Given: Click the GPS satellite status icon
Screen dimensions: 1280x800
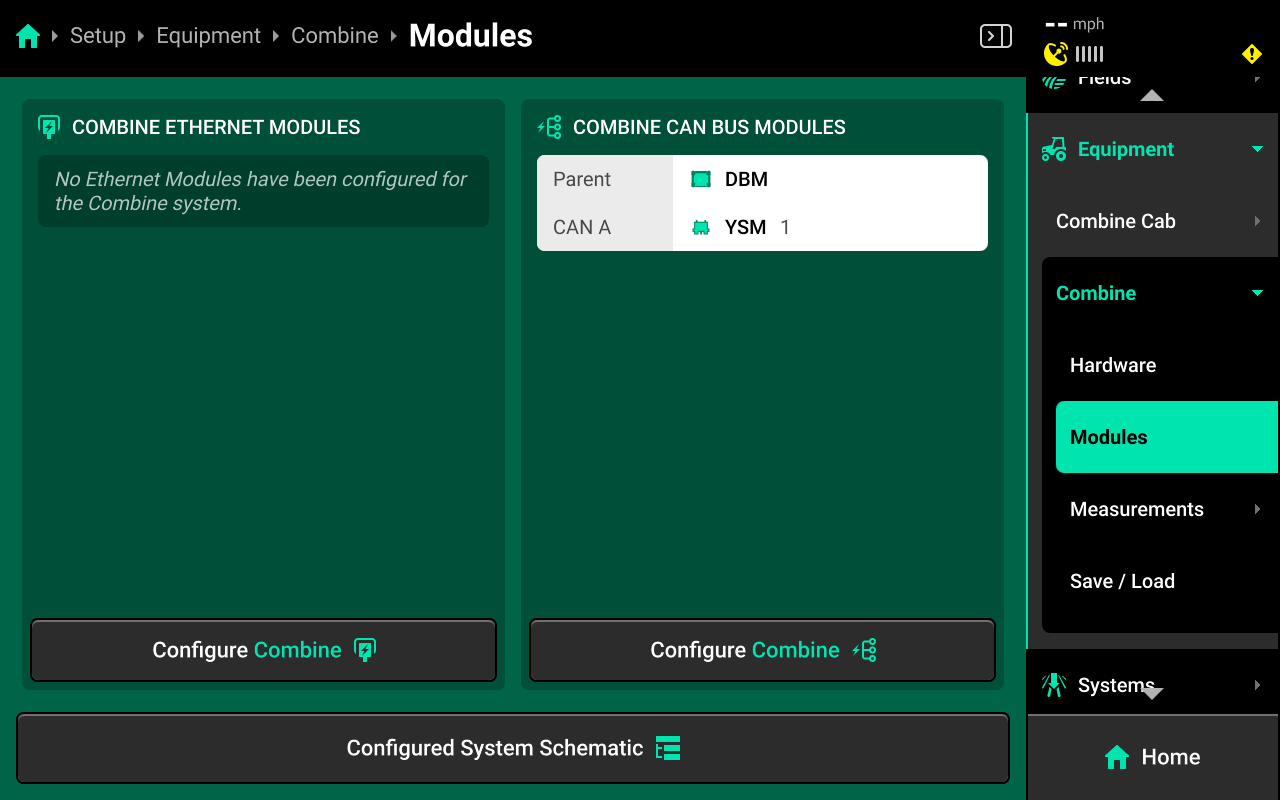Looking at the screenshot, I should click(1056, 54).
